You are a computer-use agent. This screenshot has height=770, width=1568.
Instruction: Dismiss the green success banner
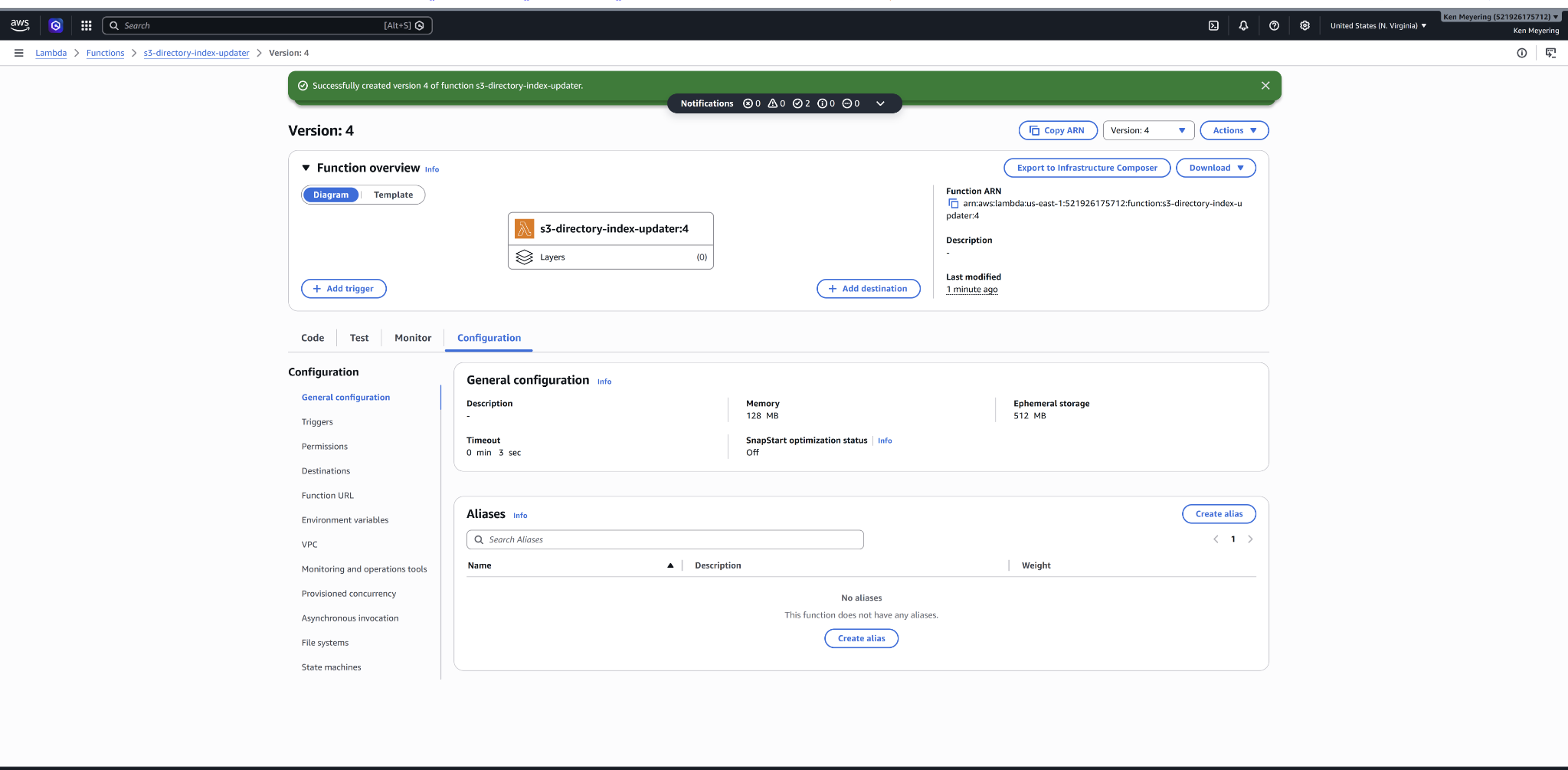1265,86
